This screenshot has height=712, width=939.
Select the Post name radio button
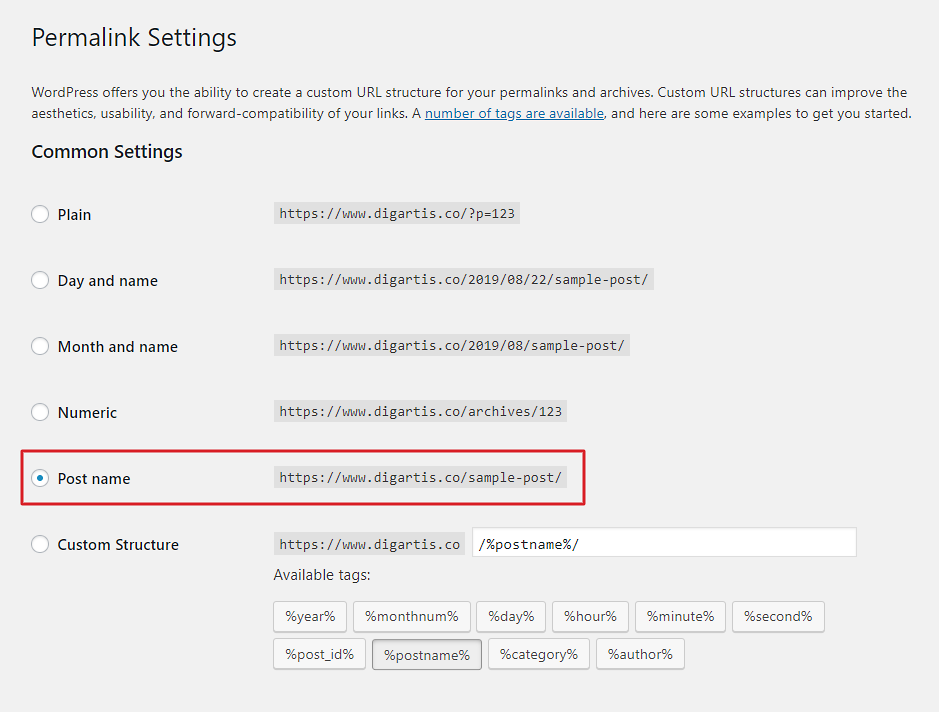pos(40,478)
